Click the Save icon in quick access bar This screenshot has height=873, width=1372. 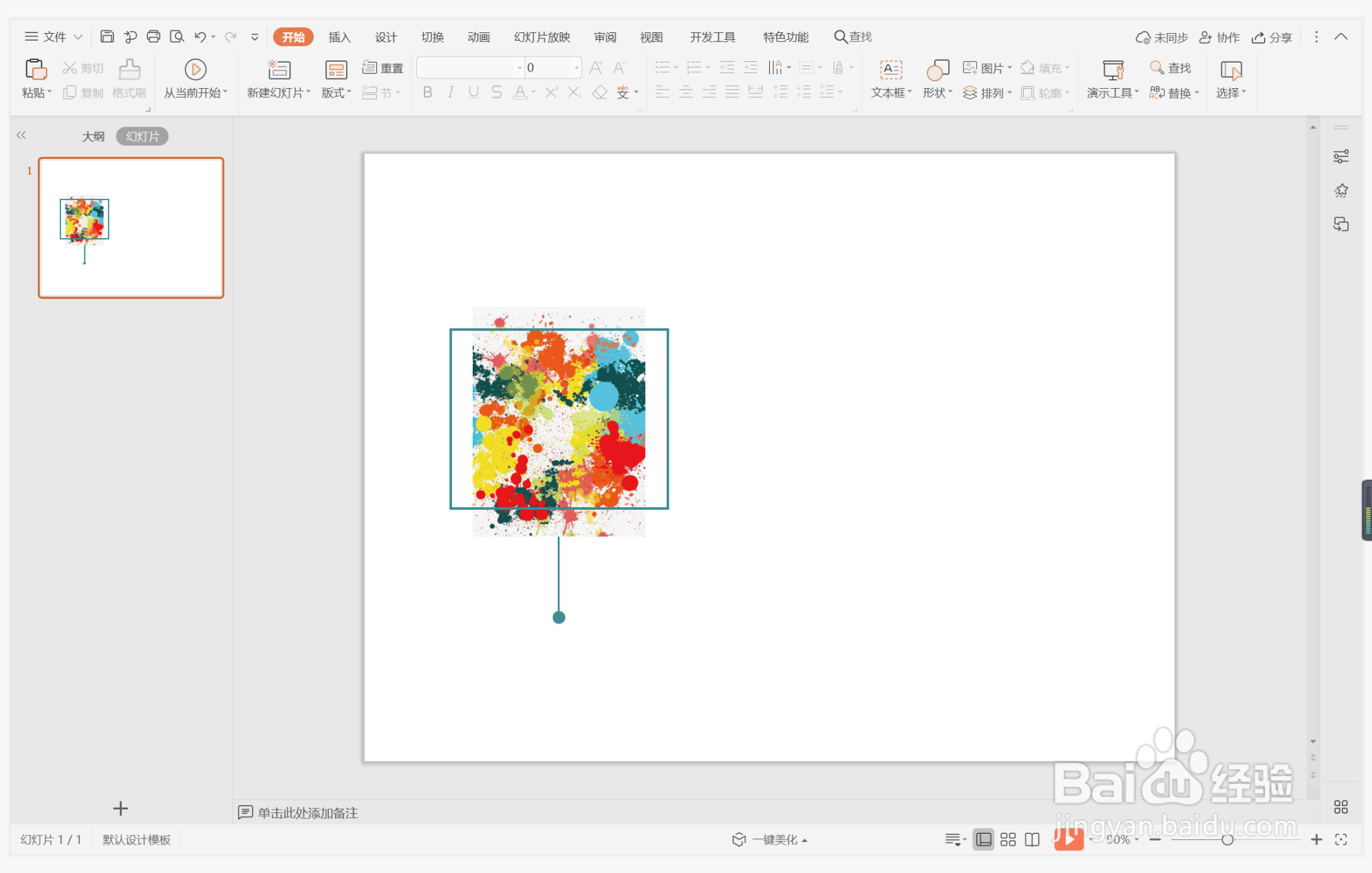coord(107,36)
